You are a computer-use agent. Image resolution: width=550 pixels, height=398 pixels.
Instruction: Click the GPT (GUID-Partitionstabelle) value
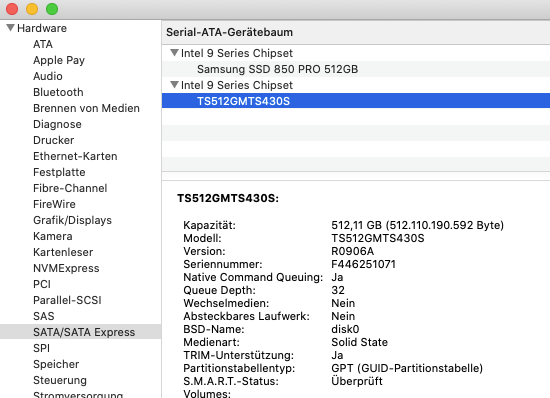(x=407, y=368)
